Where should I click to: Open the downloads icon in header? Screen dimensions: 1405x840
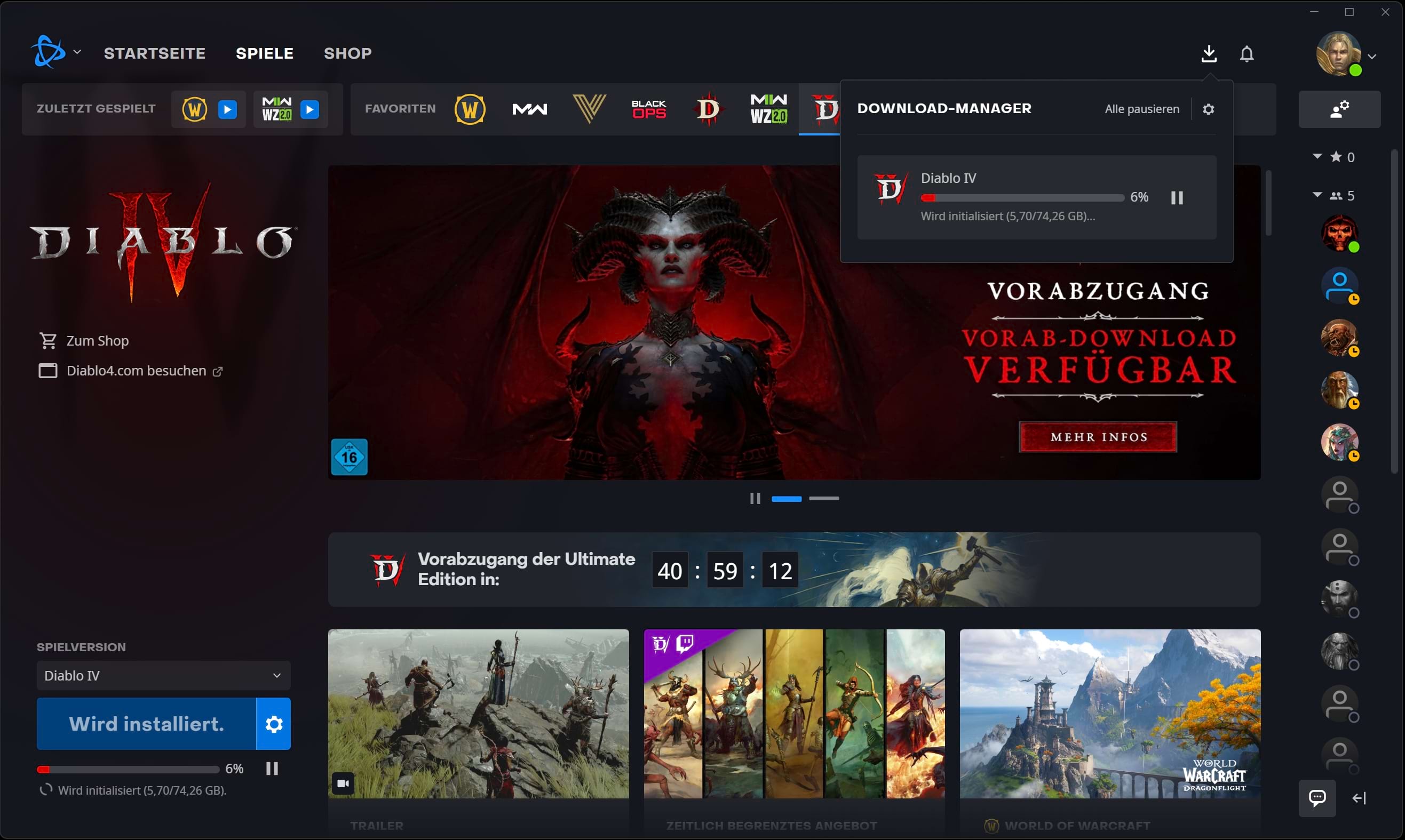(x=1209, y=54)
